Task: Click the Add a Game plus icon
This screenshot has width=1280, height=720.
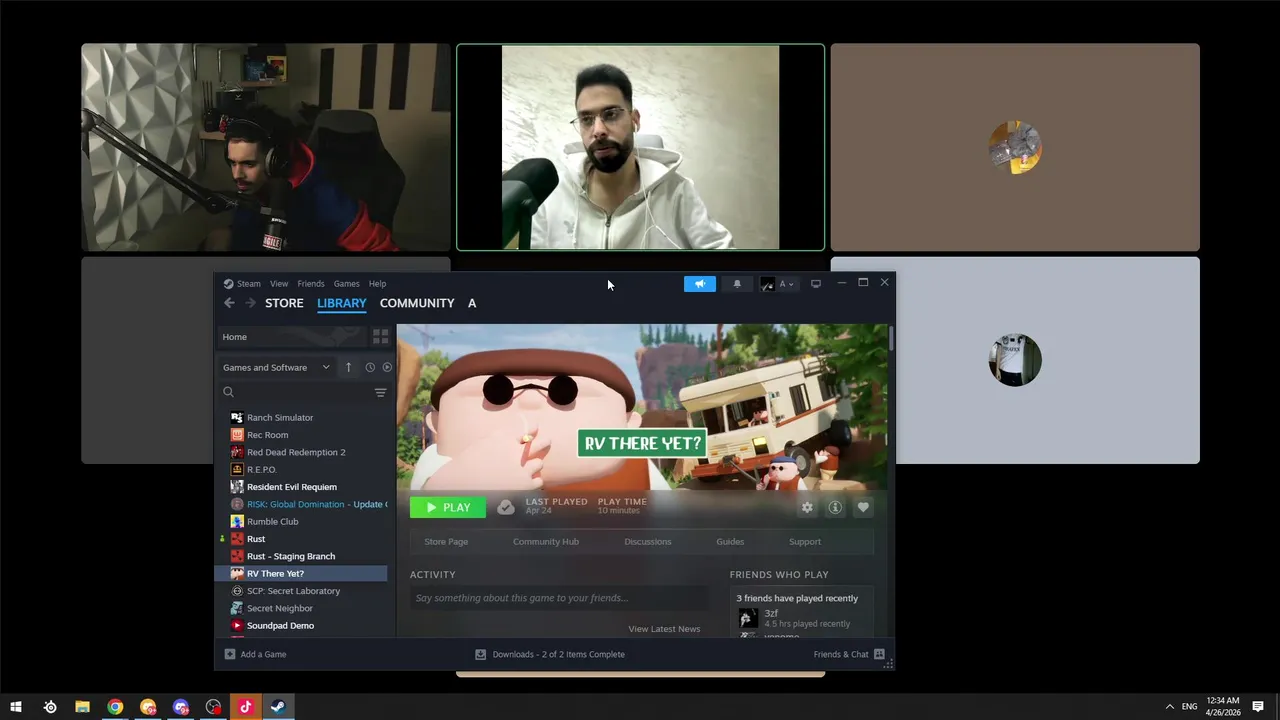Action: [230, 654]
